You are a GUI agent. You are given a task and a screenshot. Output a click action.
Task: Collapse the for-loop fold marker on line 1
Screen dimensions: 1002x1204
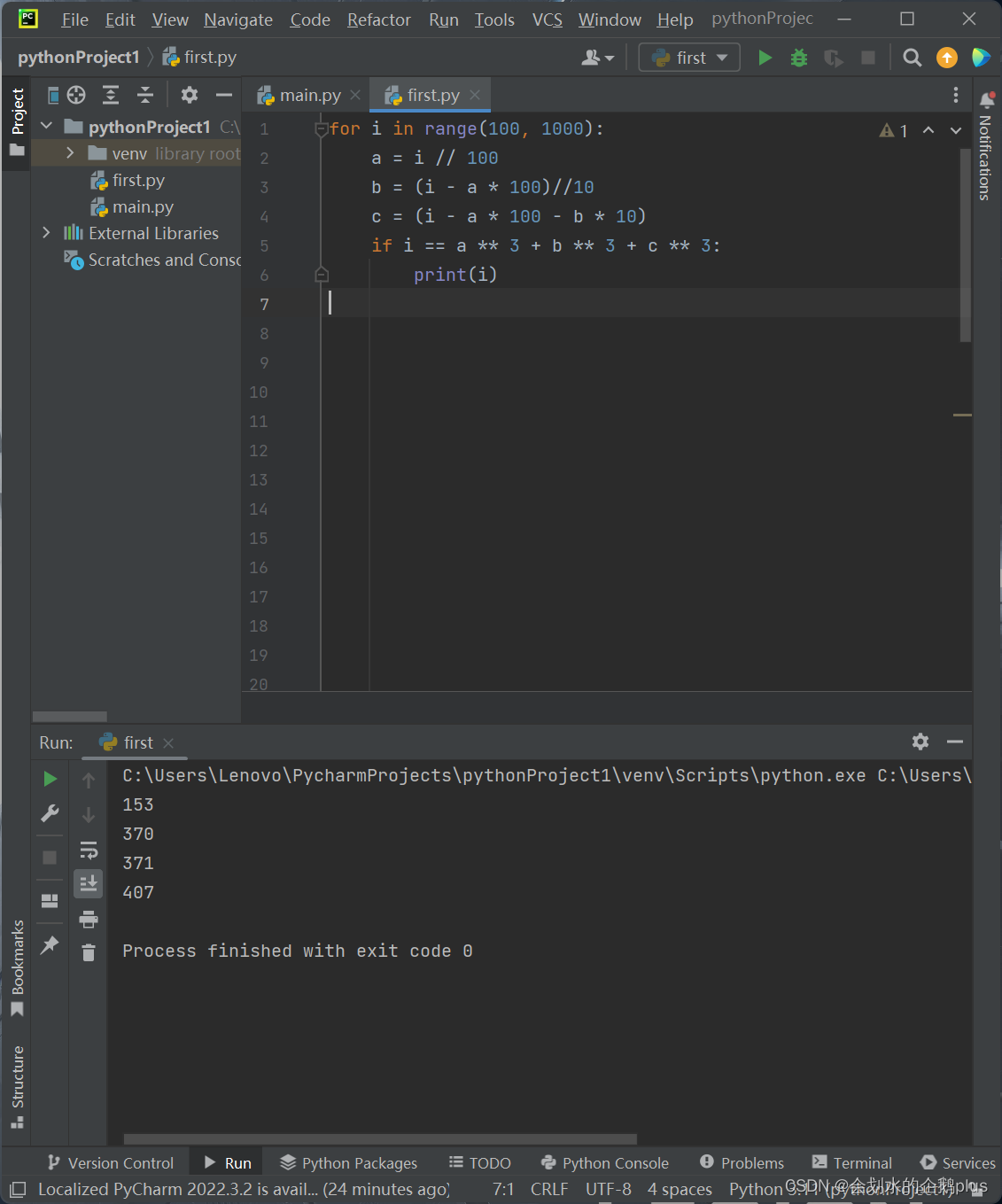[322, 129]
